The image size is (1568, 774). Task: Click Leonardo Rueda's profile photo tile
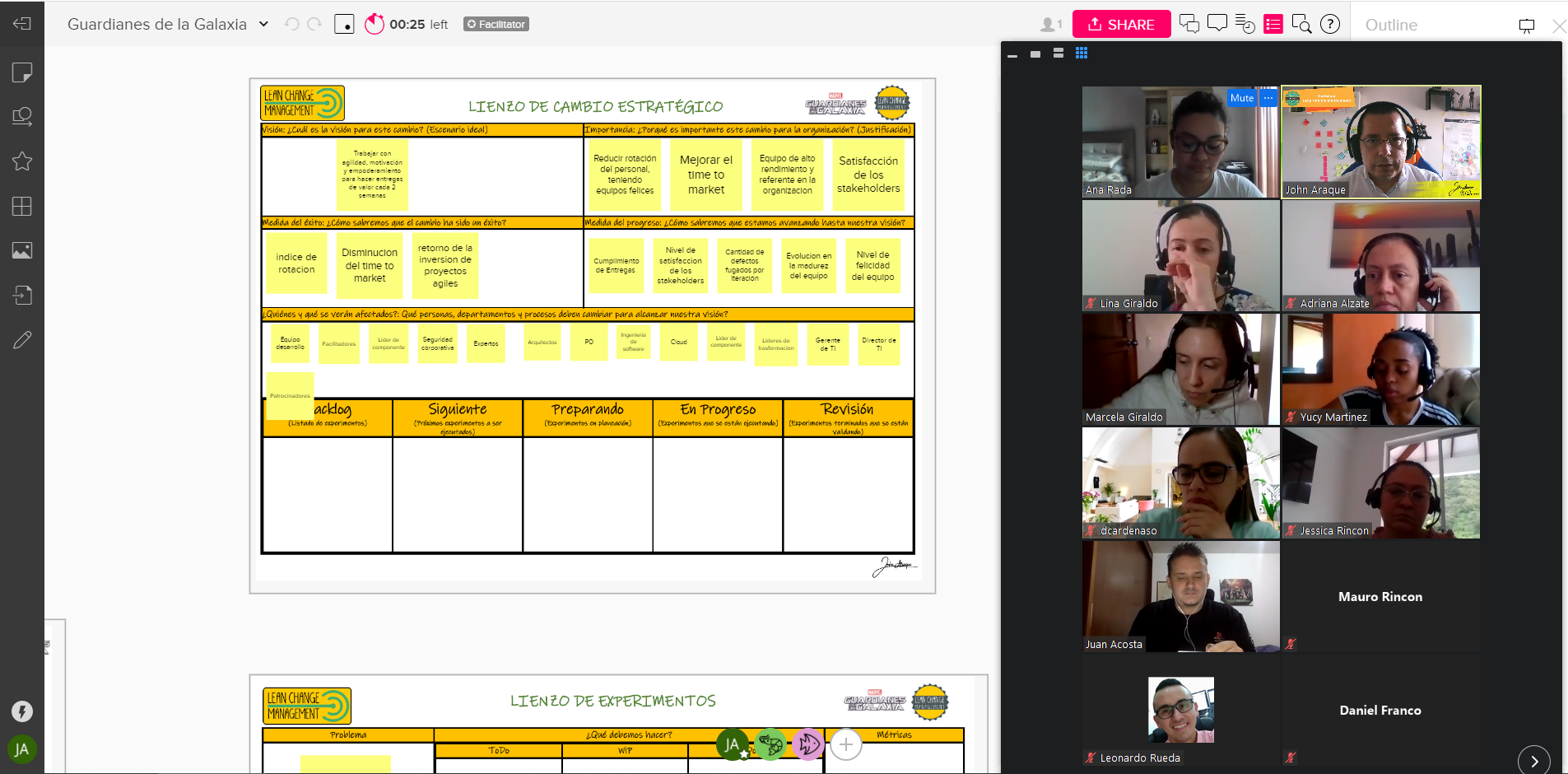1181,710
